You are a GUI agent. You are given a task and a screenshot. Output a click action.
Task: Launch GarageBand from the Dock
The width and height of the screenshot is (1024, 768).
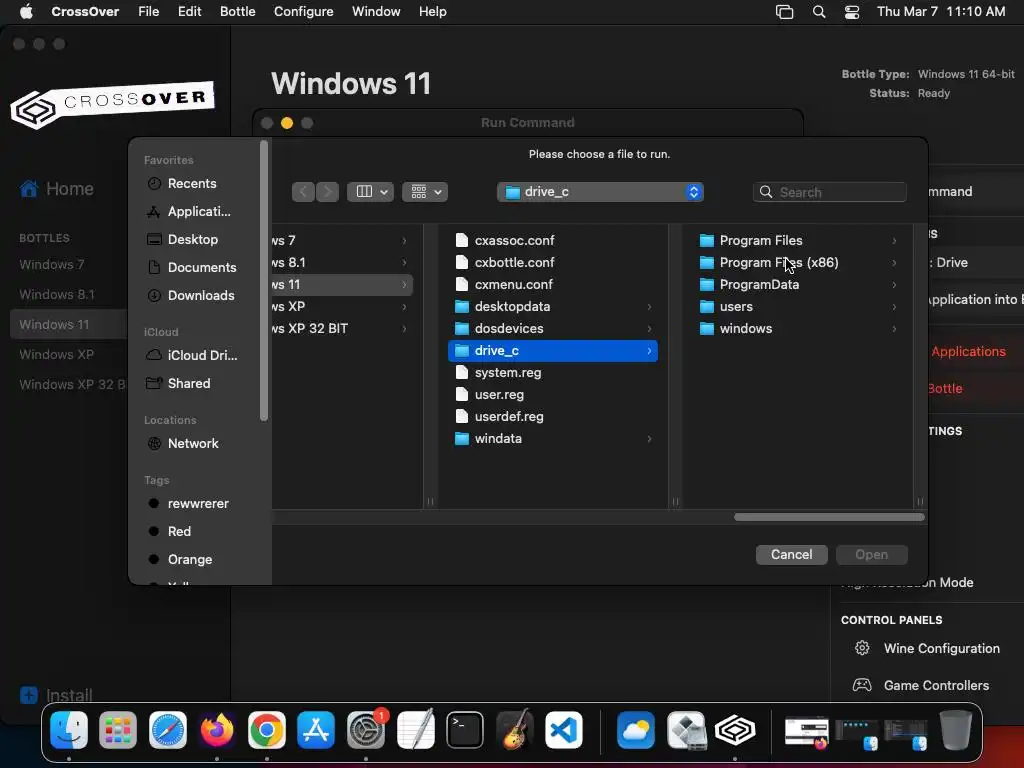point(515,730)
